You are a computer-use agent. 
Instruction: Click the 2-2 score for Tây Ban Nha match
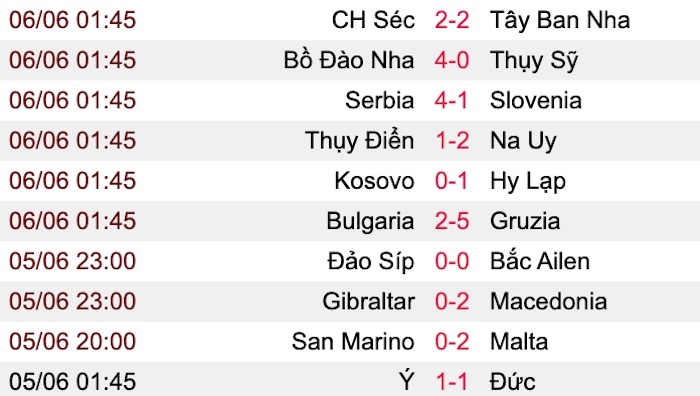tap(452, 20)
